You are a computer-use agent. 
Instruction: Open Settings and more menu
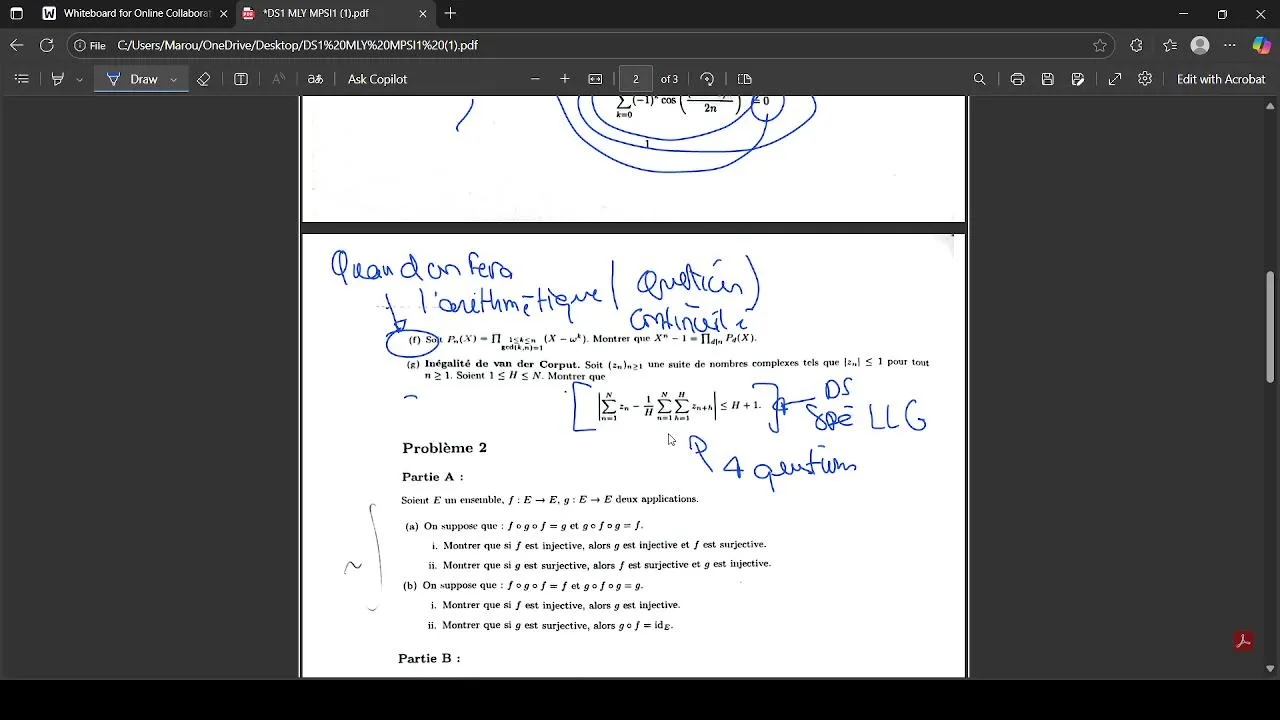pyautogui.click(x=1231, y=45)
